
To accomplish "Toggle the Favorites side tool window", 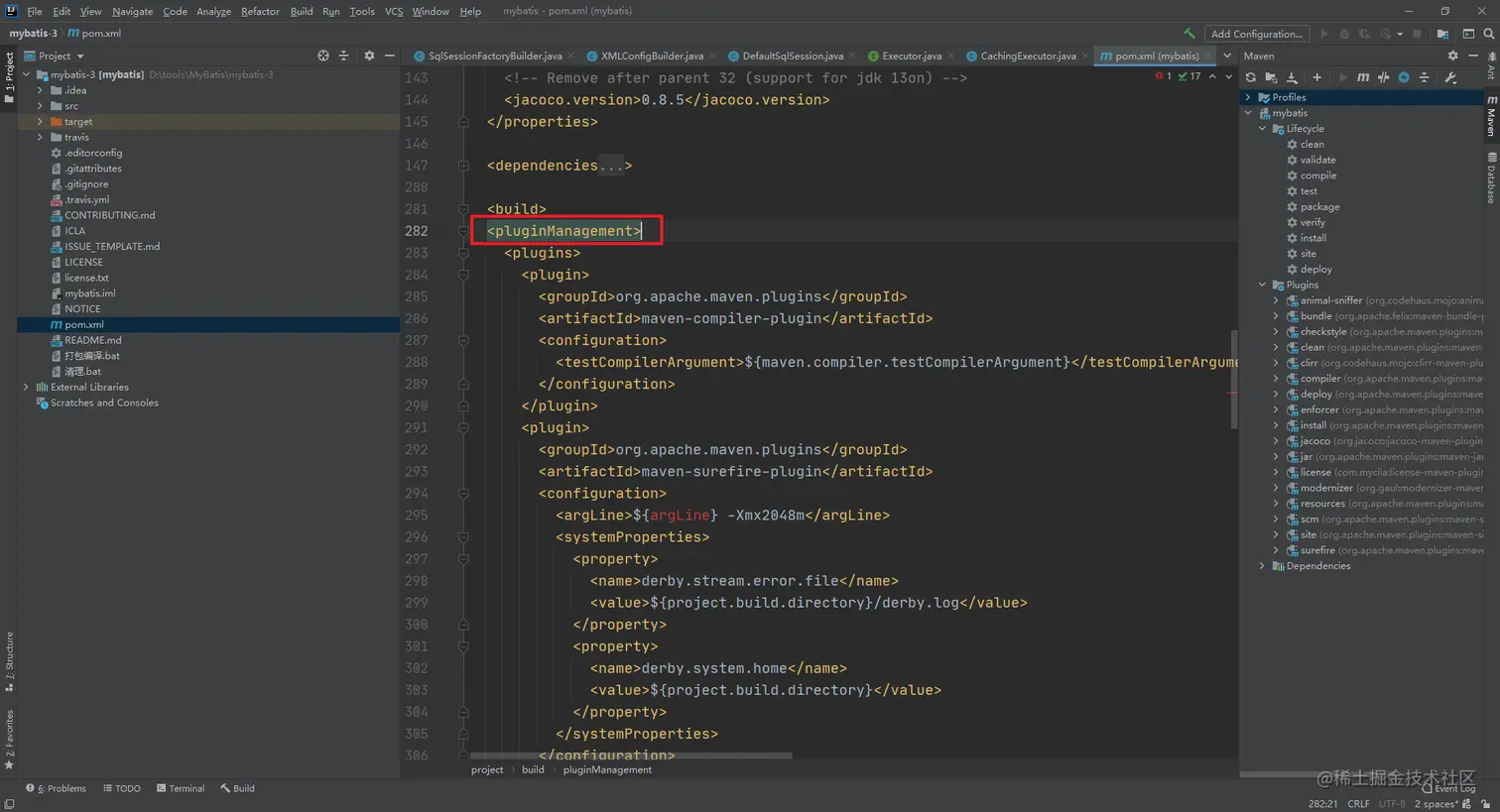I will point(9,740).
